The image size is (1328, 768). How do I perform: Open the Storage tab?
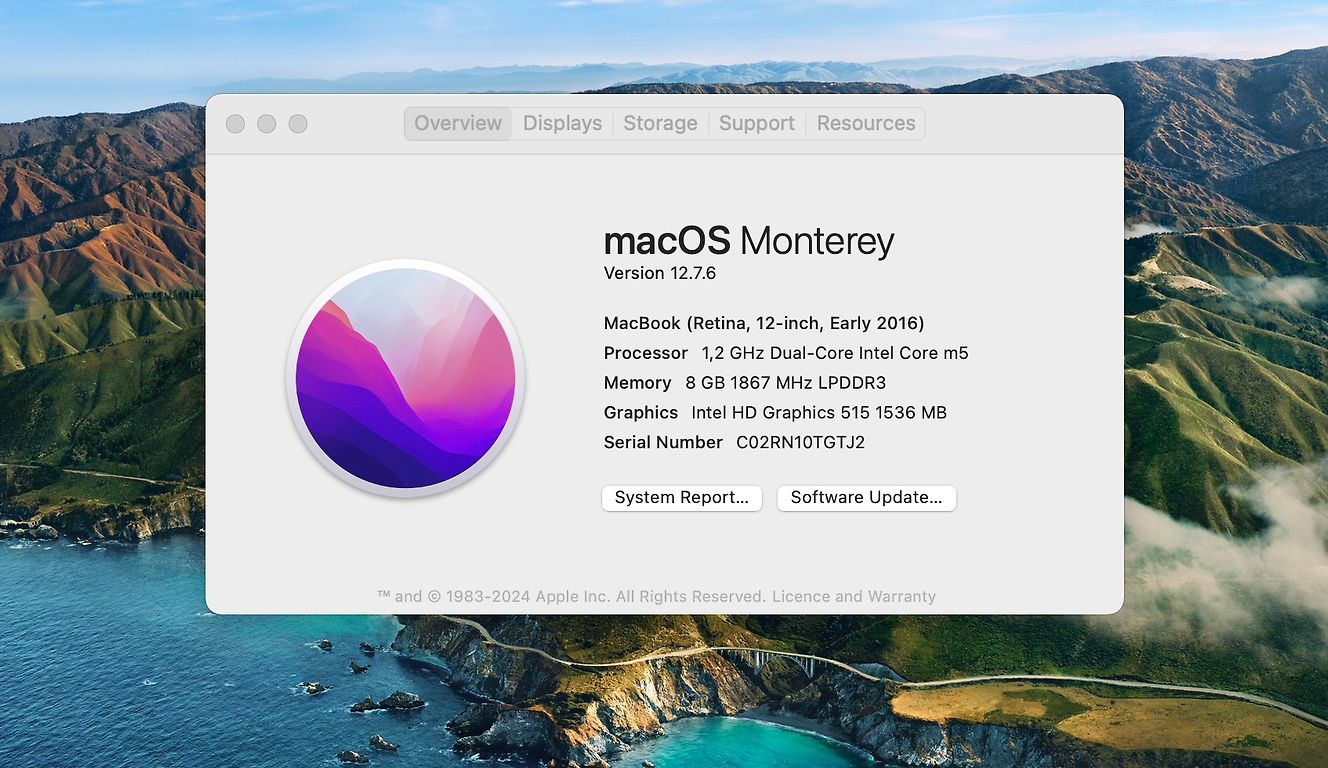660,123
